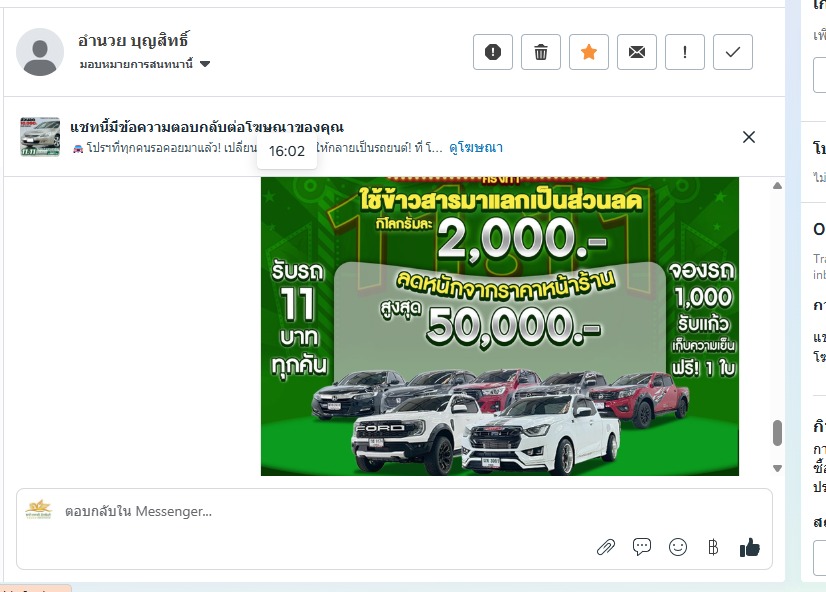
Task: Toggle the orange star follow-up icon
Action: click(x=588, y=52)
